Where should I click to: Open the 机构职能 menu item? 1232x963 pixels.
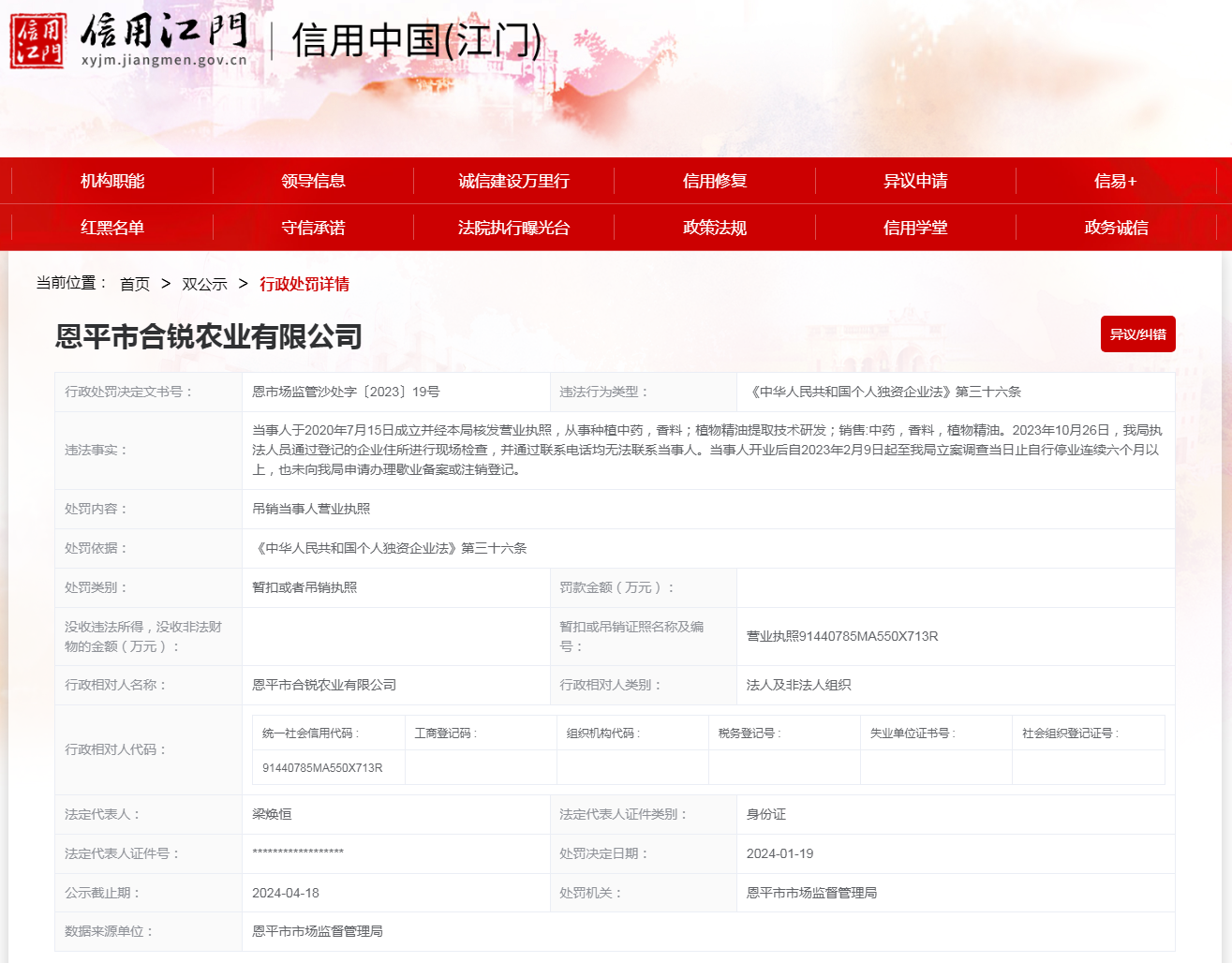pyautogui.click(x=112, y=181)
